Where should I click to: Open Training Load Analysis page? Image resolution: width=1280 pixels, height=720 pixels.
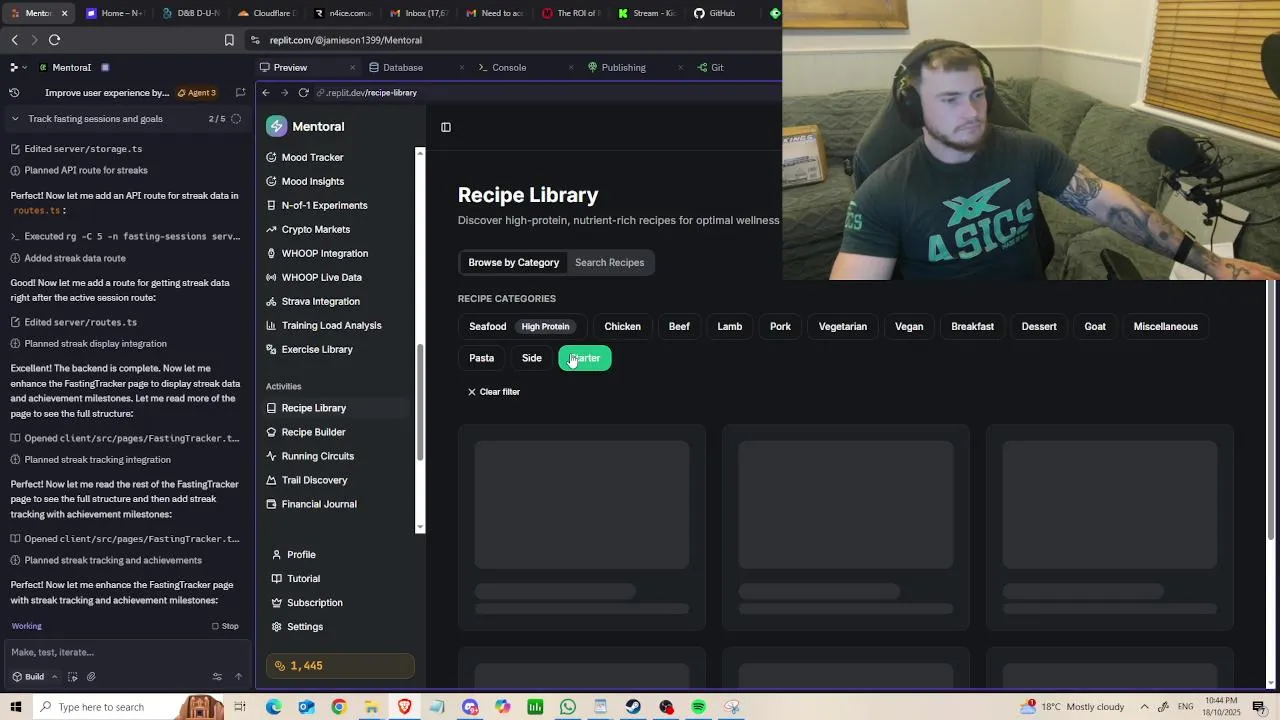point(331,325)
